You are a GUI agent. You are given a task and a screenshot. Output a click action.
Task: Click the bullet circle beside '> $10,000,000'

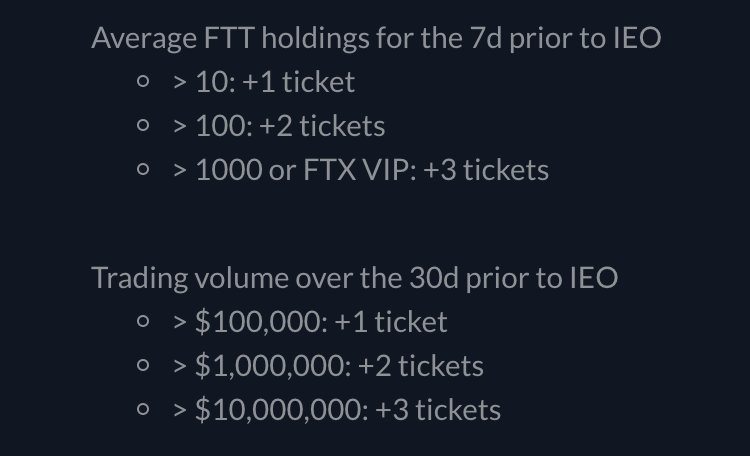143,409
